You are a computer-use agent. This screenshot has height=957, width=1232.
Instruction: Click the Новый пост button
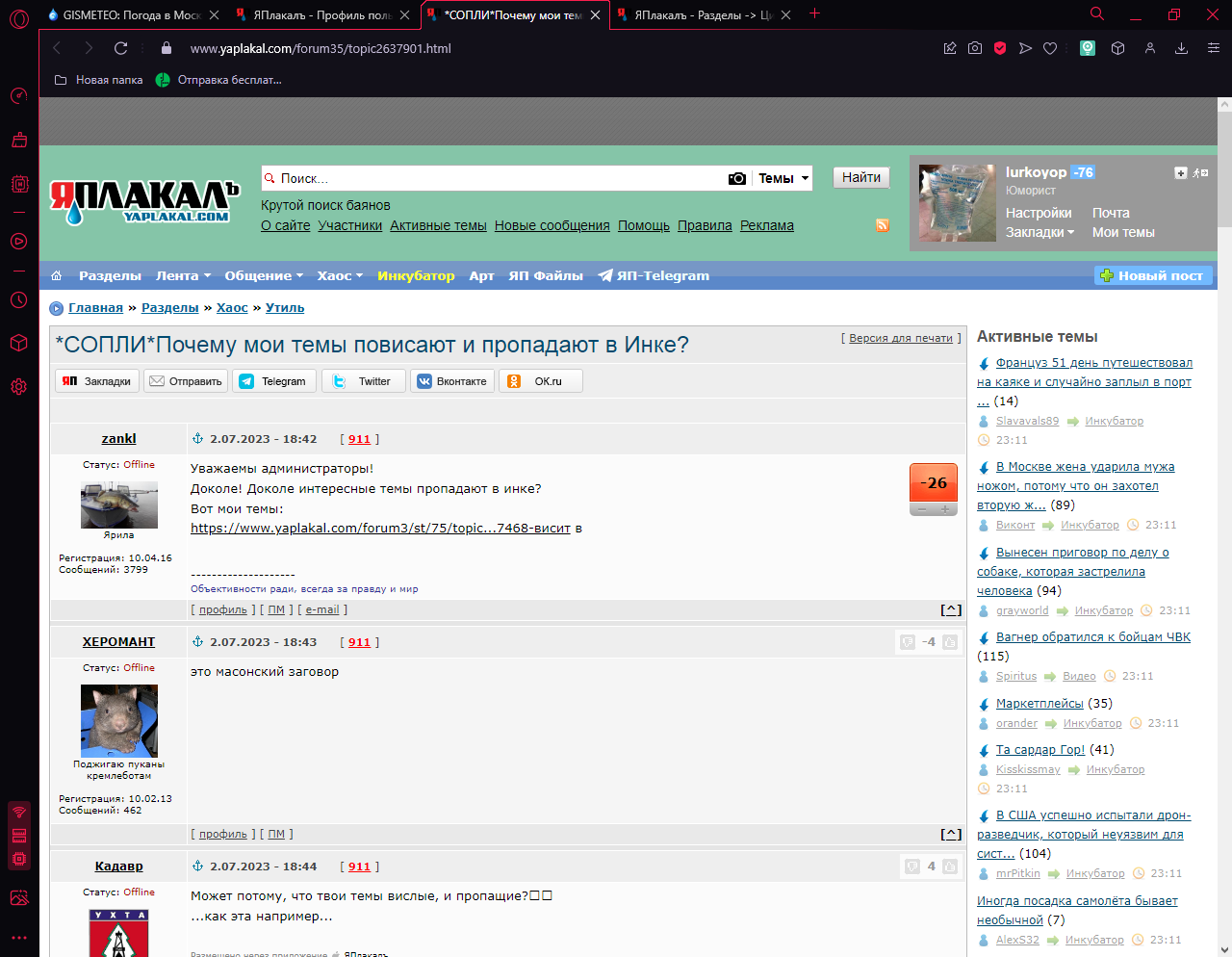coord(1153,275)
